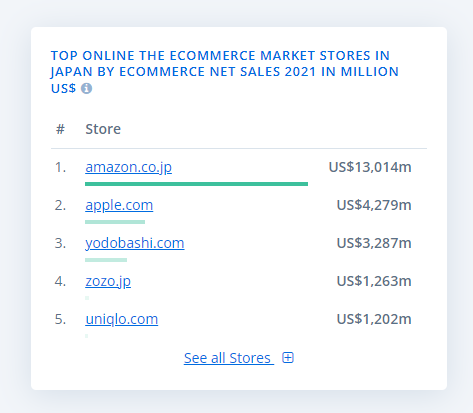Click the US$3,287m sales value
The width and height of the screenshot is (473, 413).
(x=374, y=243)
